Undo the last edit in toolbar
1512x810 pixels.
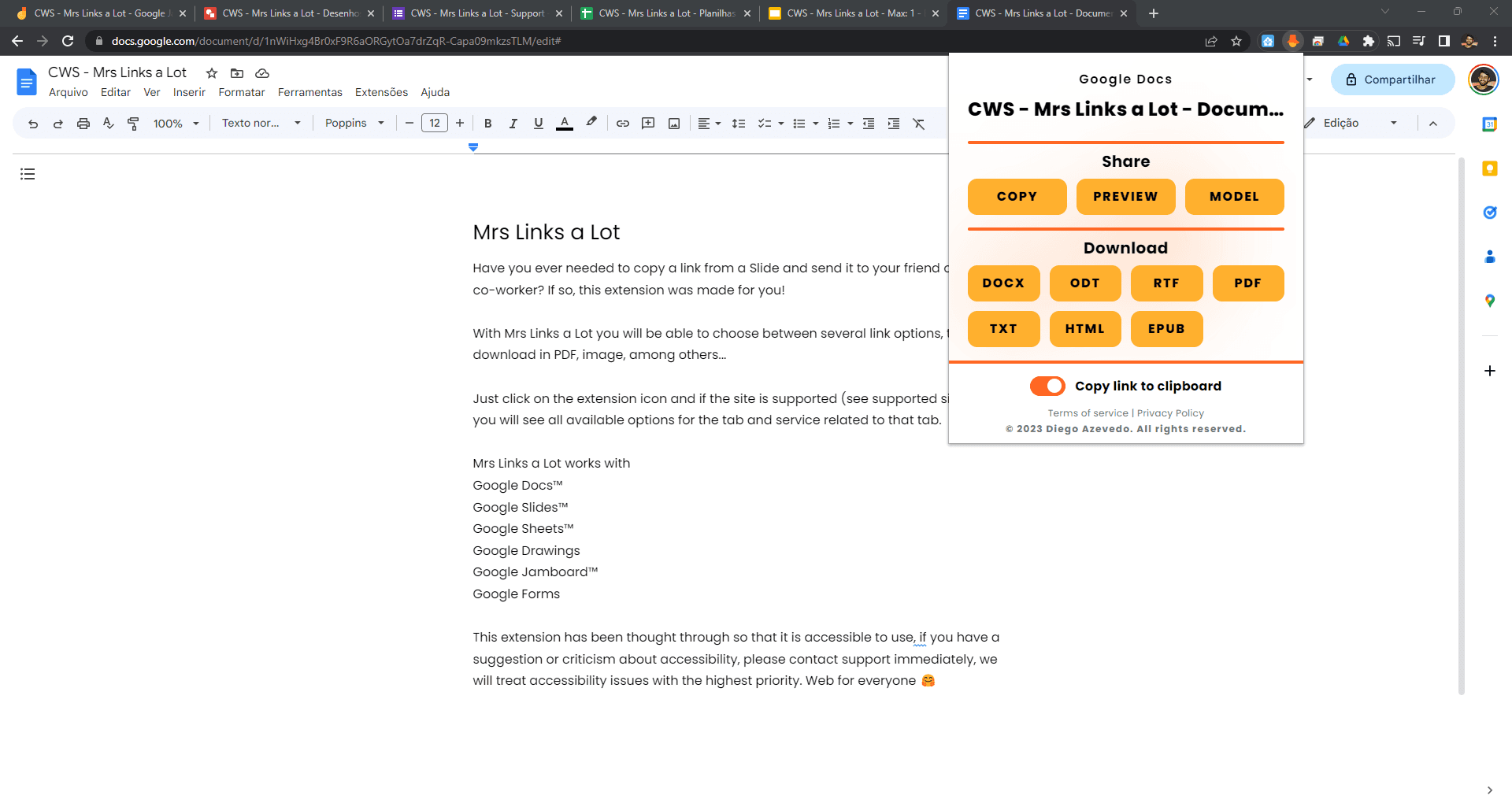(33, 124)
